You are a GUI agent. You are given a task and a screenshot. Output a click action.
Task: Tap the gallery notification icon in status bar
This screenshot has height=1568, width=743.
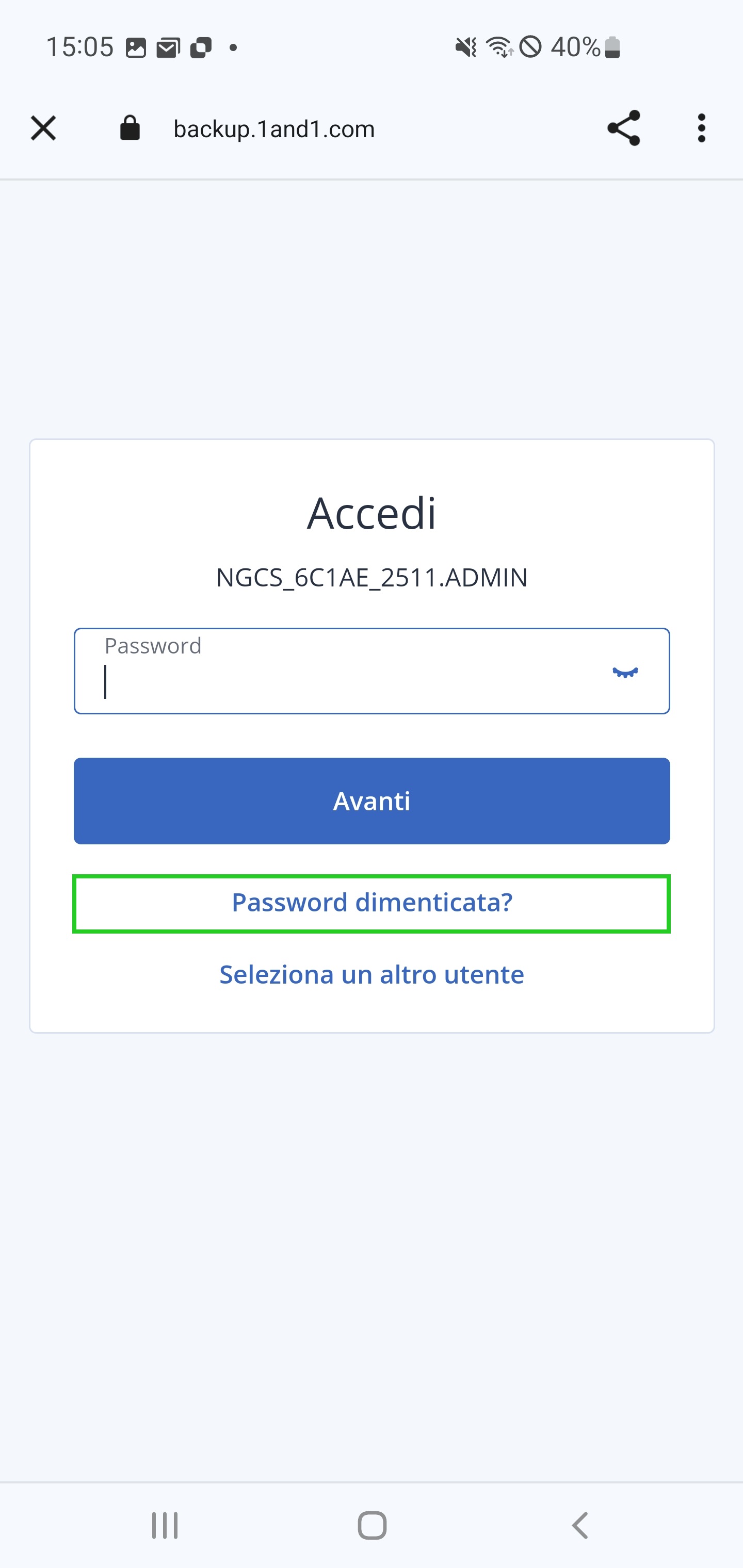pos(136,47)
